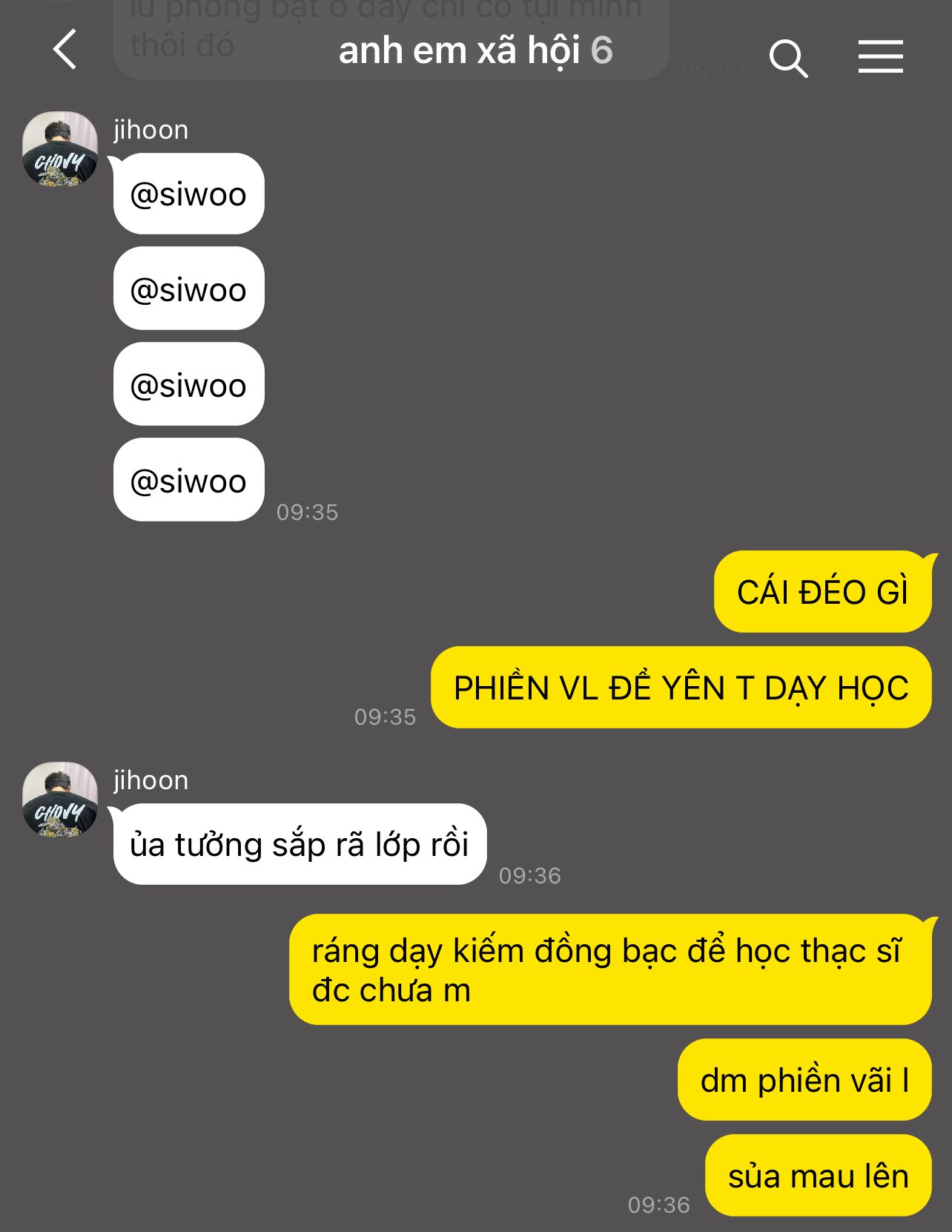This screenshot has height=1232, width=952.
Task: Tap the 'sủa mau lên' message bubble
Action: (818, 1176)
